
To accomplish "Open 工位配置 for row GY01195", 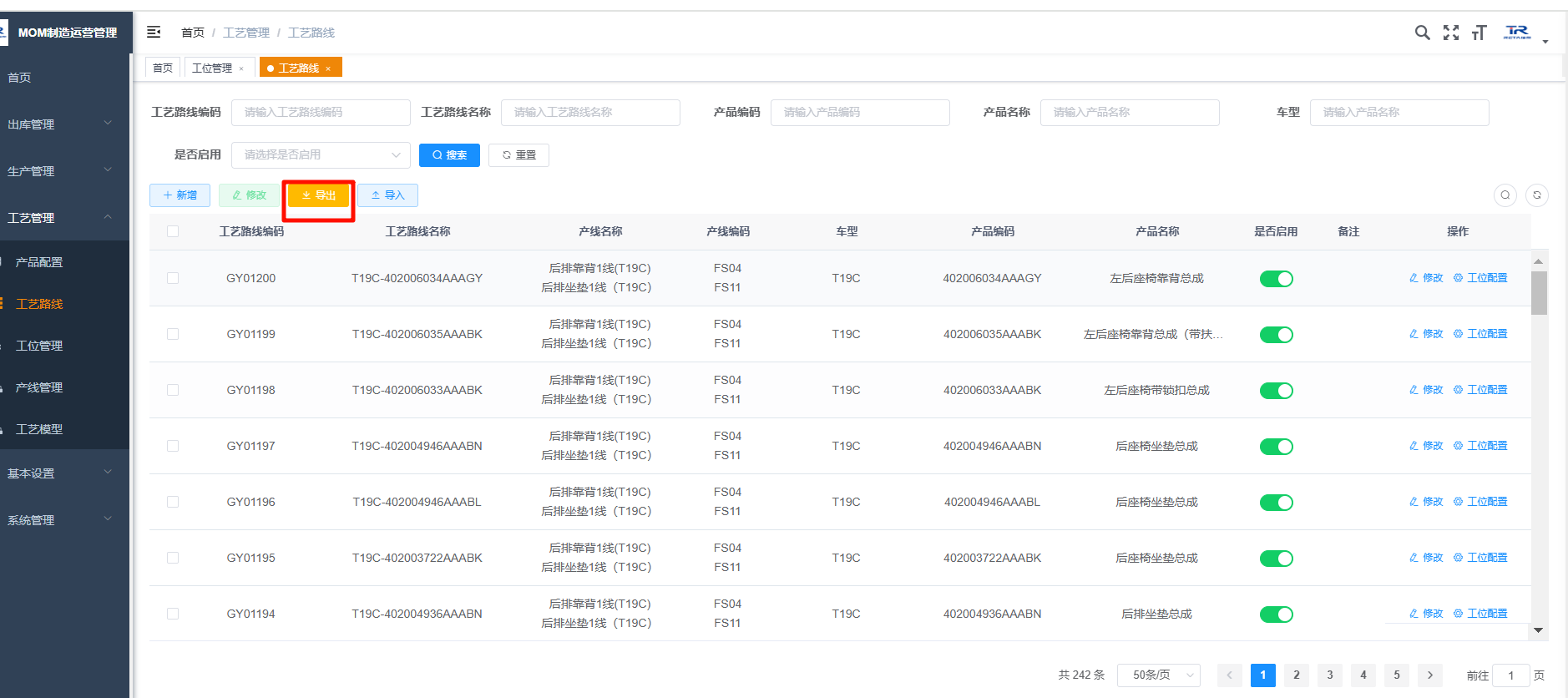I will pos(1480,558).
